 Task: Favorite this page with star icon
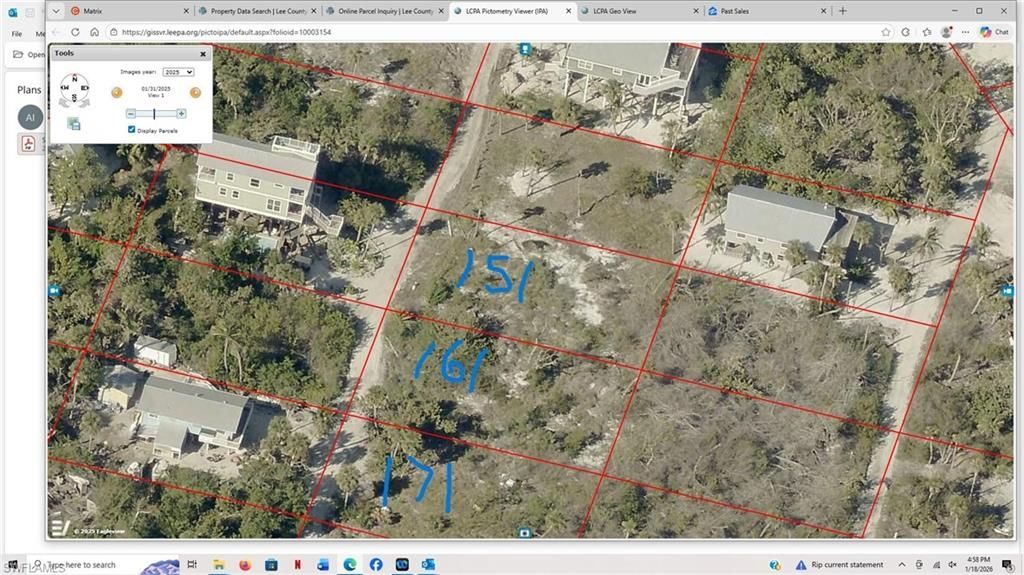[x=886, y=32]
